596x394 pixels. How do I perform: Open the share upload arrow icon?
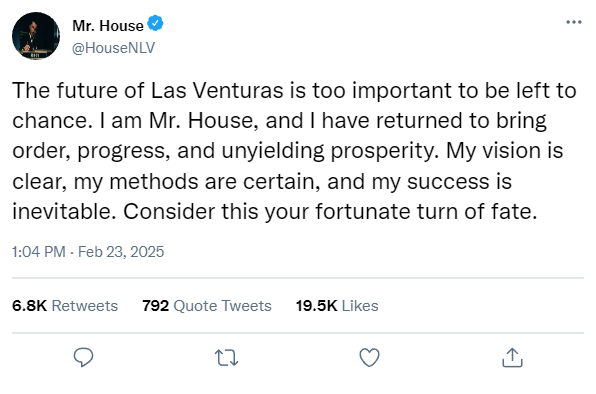(512, 358)
